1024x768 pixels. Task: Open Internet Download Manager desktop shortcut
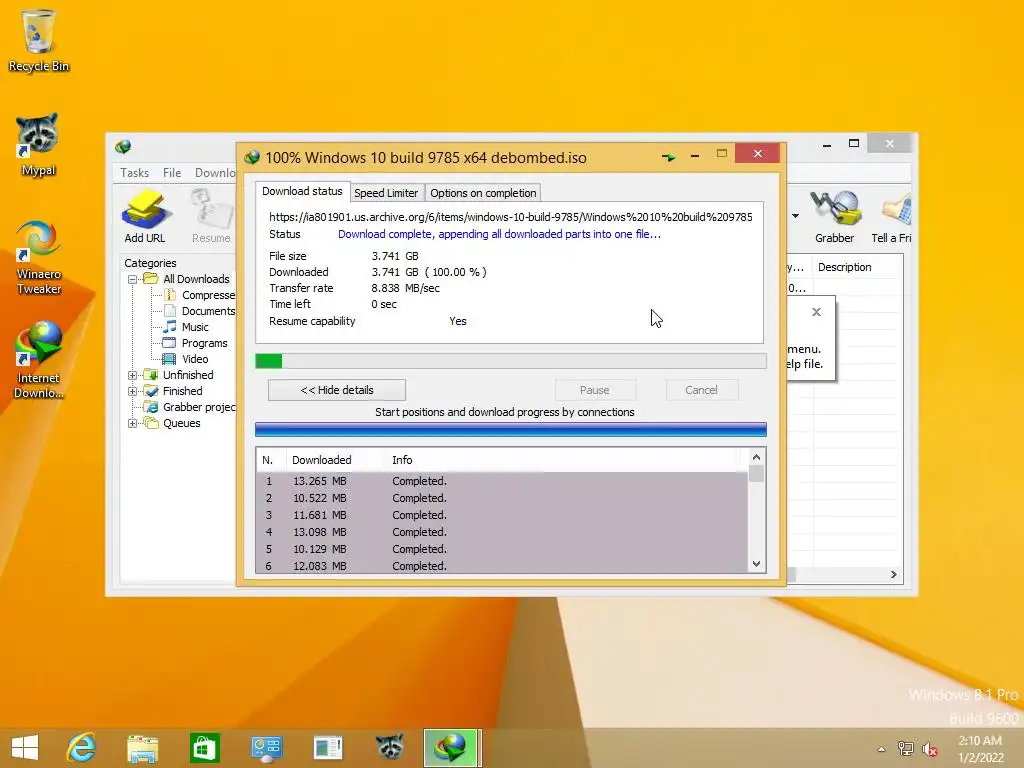(39, 359)
